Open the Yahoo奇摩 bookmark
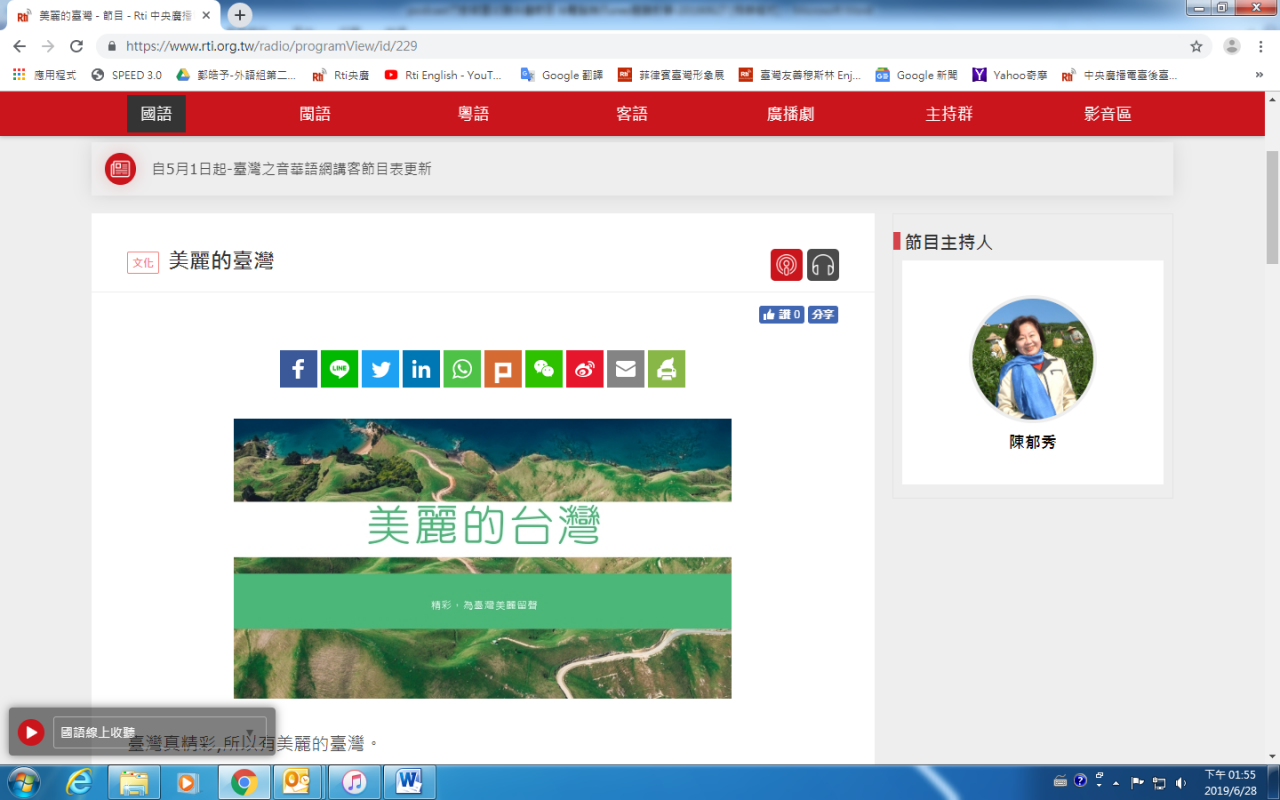1280x800 pixels. 1010,75
